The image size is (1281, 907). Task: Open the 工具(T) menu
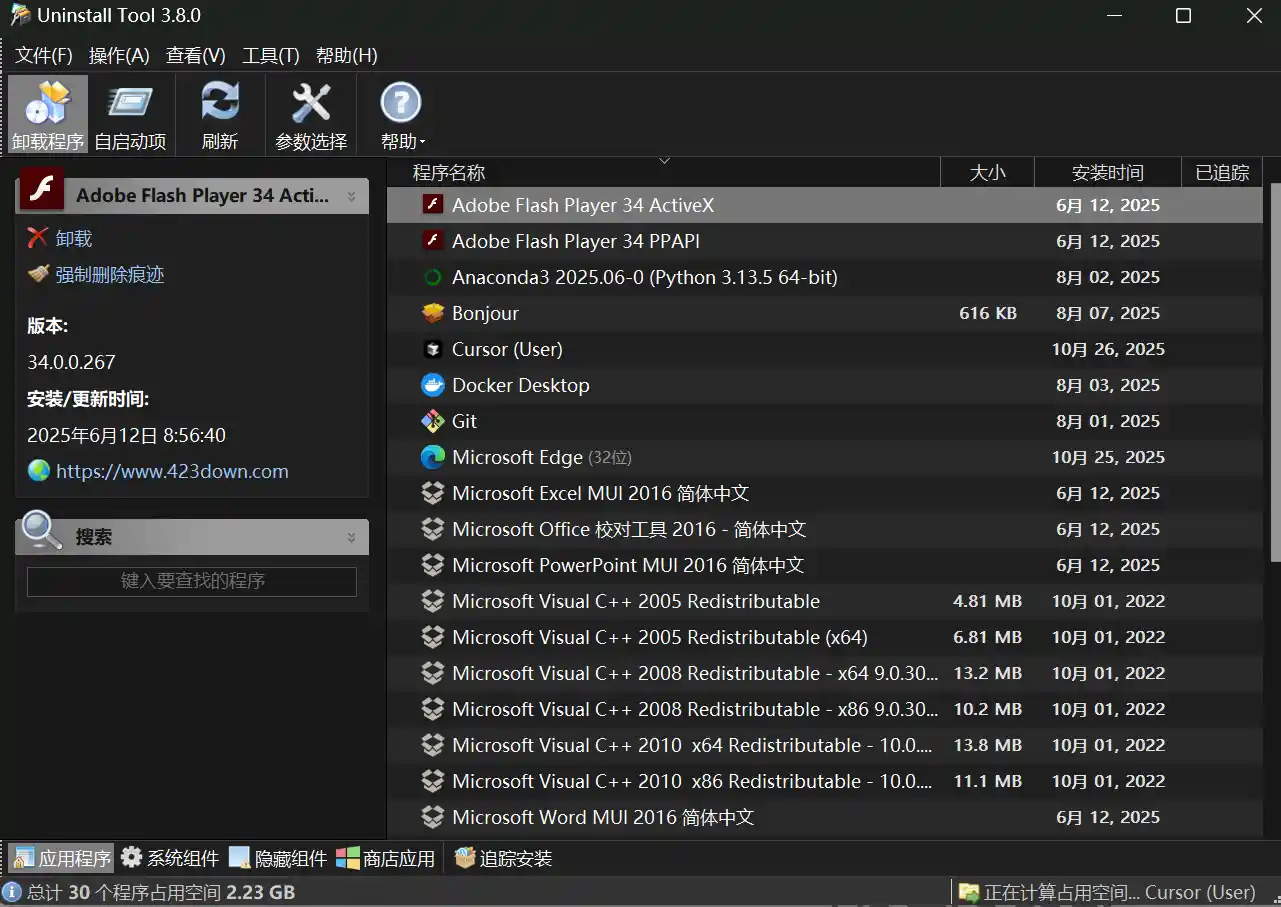[270, 56]
